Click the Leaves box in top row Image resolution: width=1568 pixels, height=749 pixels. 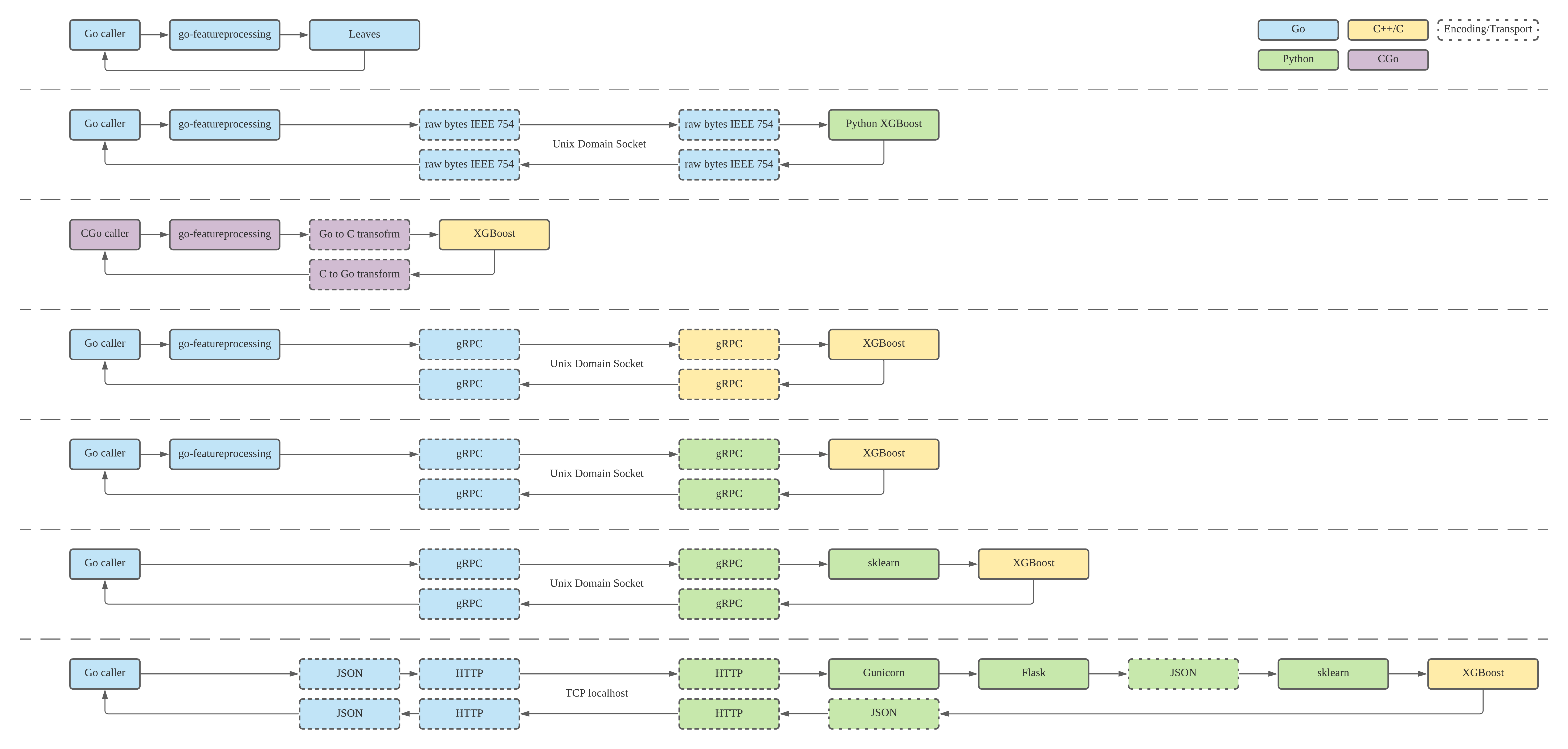tap(364, 35)
